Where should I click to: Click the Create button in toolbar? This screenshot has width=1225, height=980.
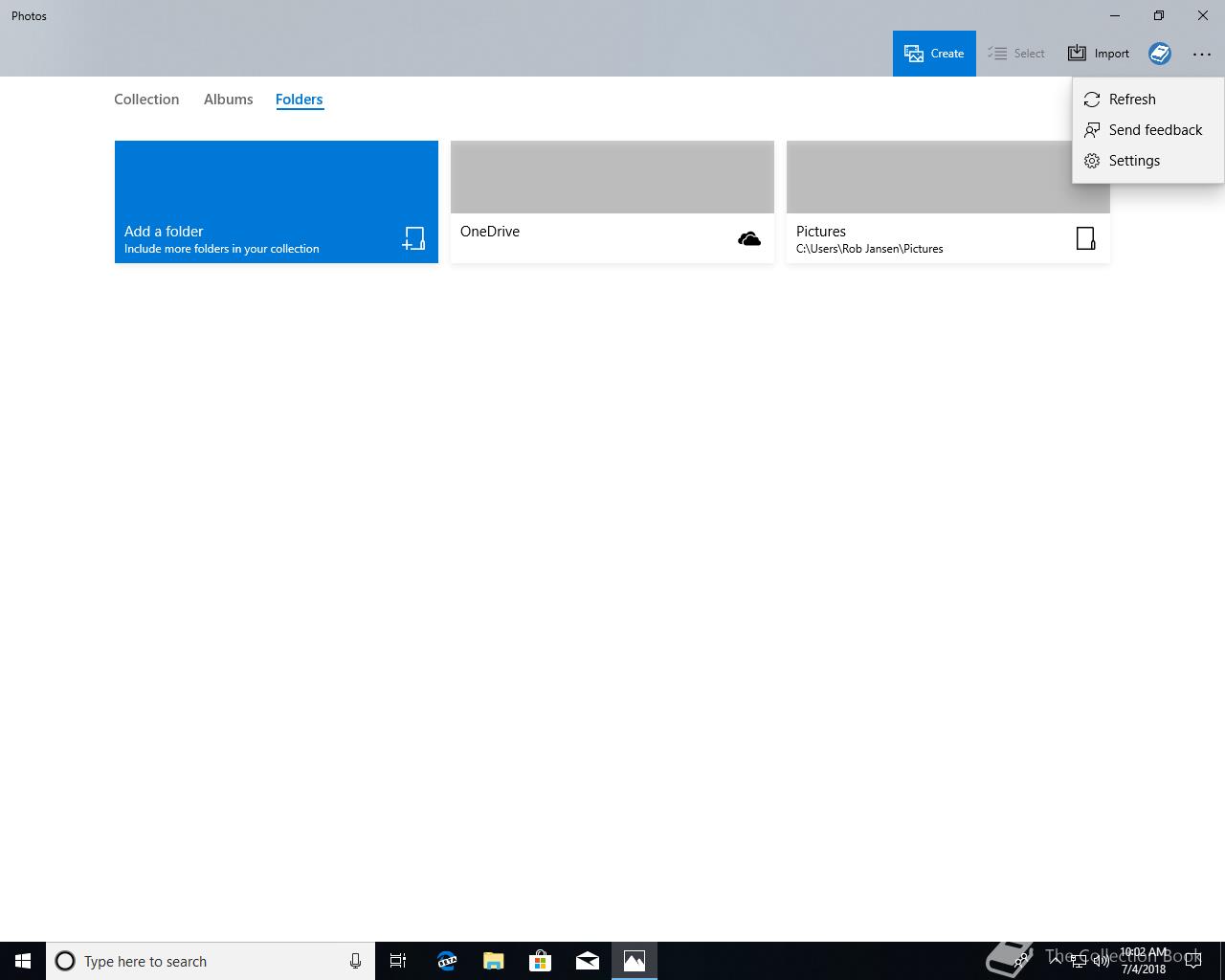point(934,54)
